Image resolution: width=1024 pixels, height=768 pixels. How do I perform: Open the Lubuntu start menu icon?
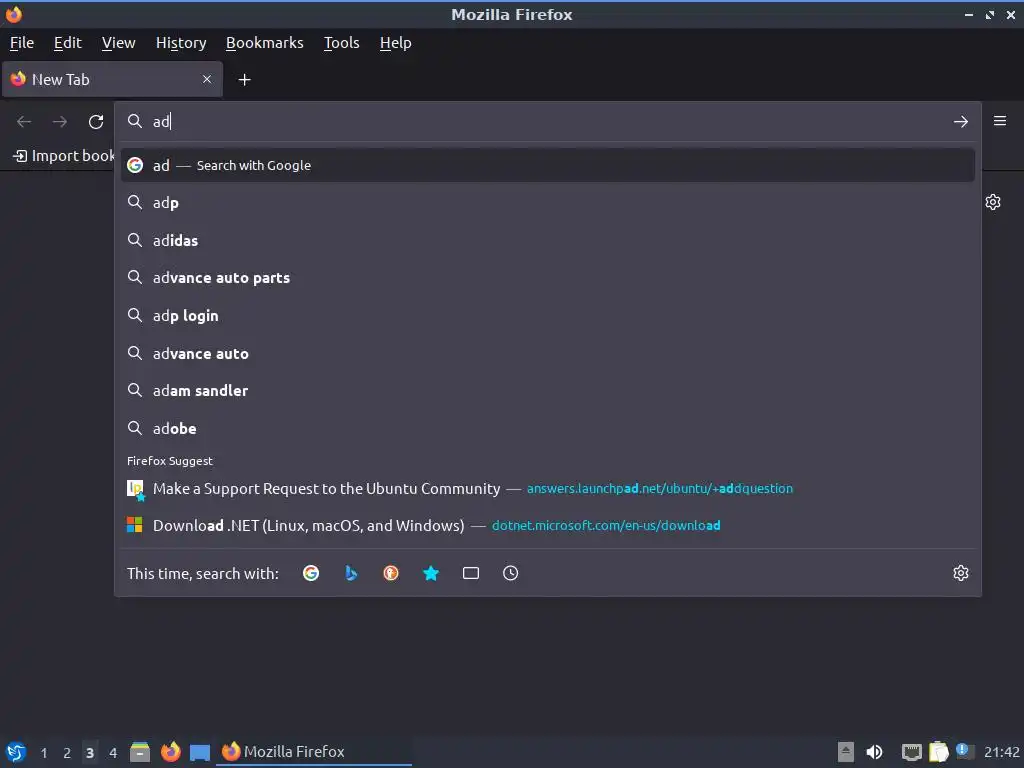[16, 752]
